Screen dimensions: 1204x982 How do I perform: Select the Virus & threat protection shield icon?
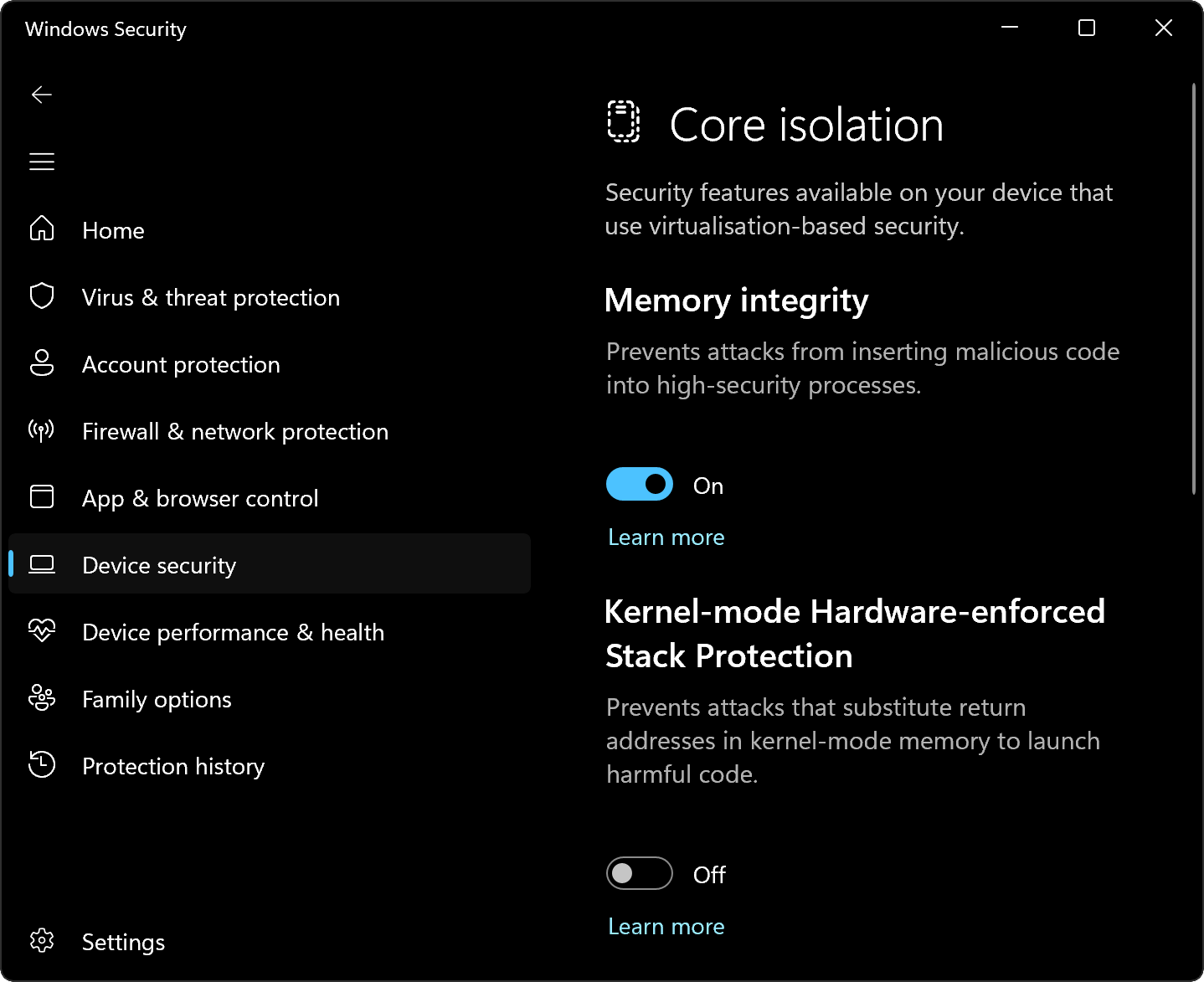tap(42, 296)
